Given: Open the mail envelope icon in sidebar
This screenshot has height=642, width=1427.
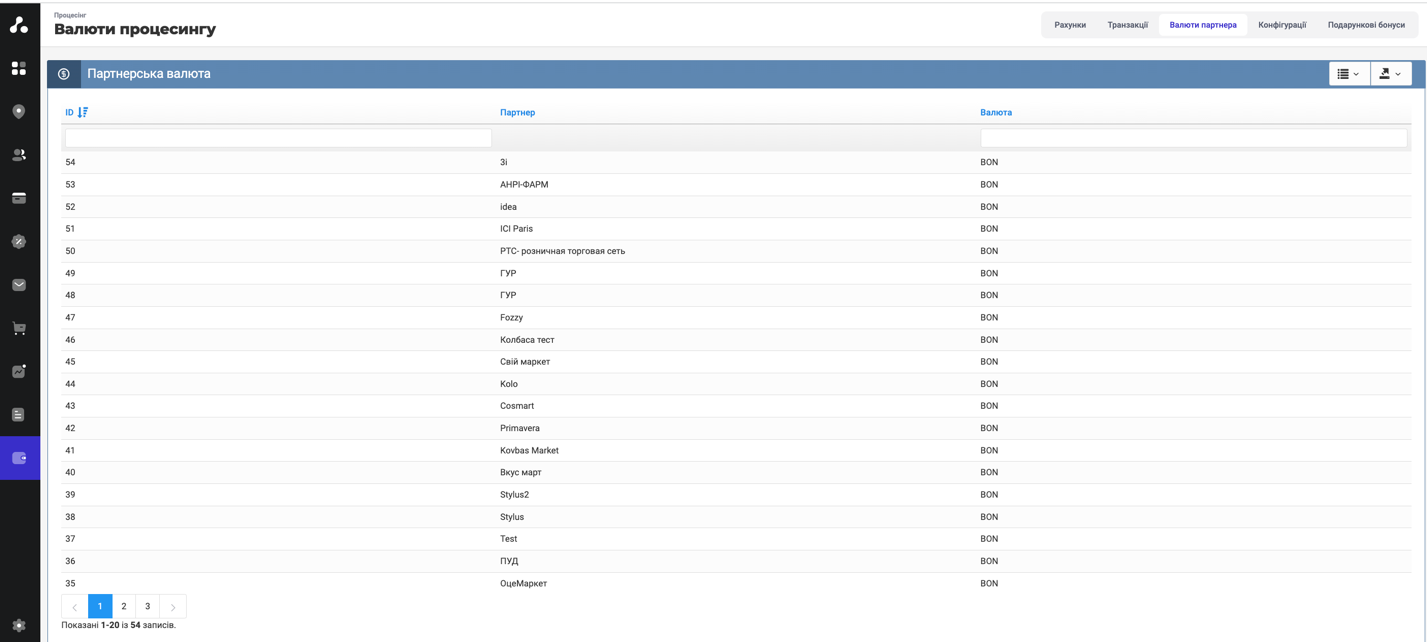Looking at the screenshot, I should click(19, 284).
